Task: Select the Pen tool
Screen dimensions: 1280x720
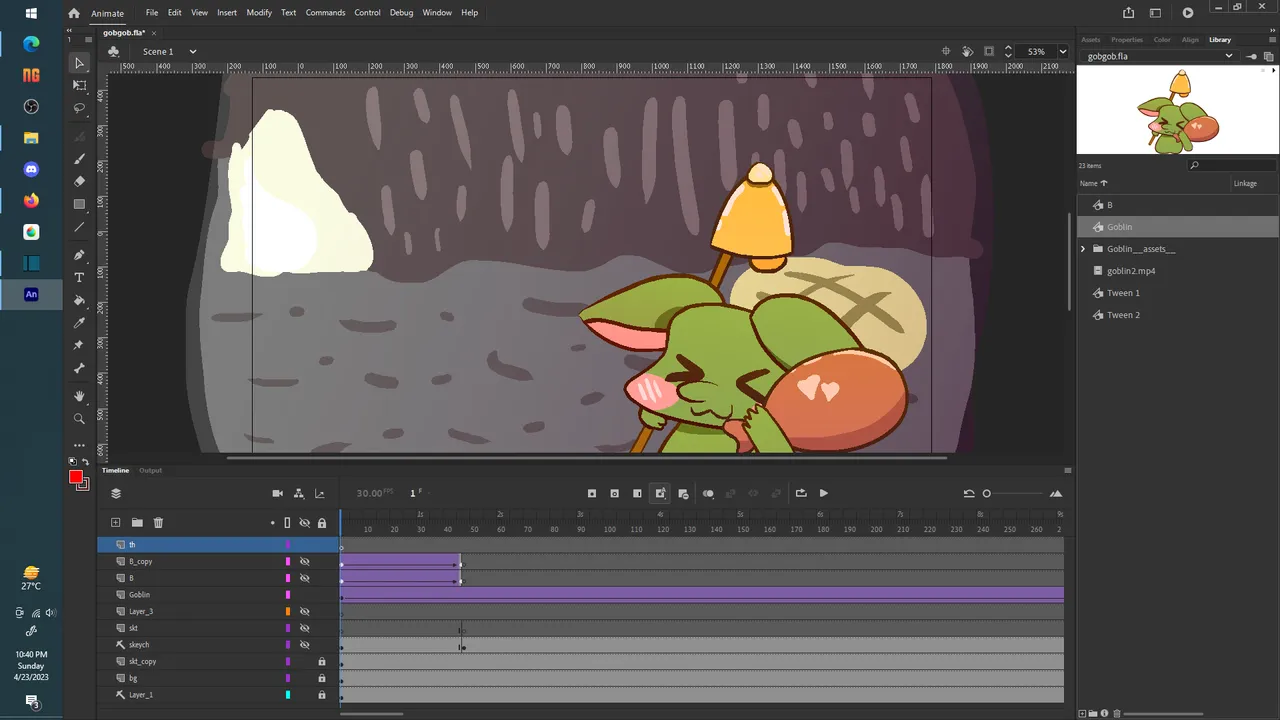Action: [80, 255]
